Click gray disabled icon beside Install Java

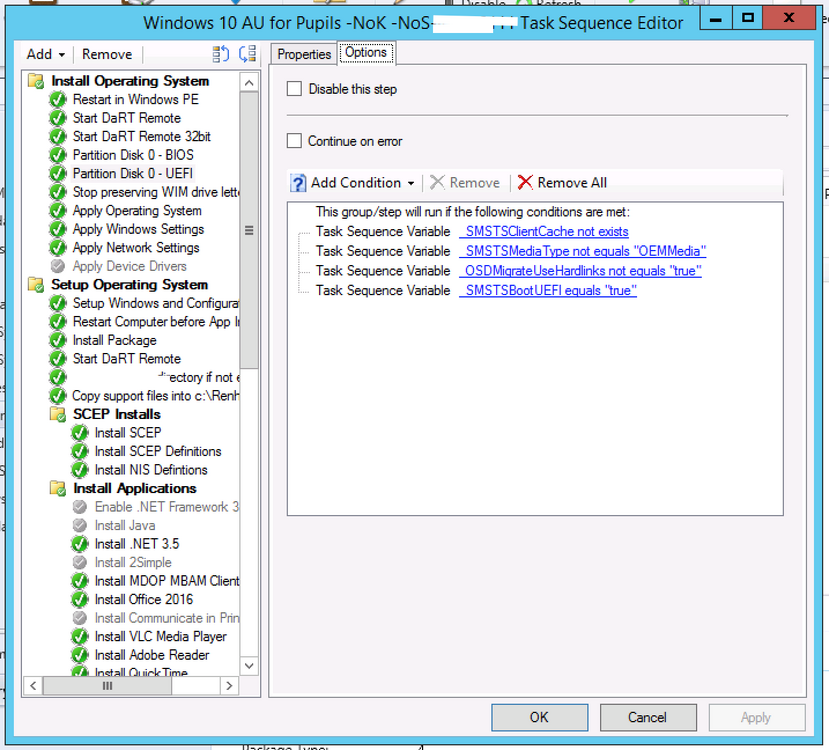[79, 525]
